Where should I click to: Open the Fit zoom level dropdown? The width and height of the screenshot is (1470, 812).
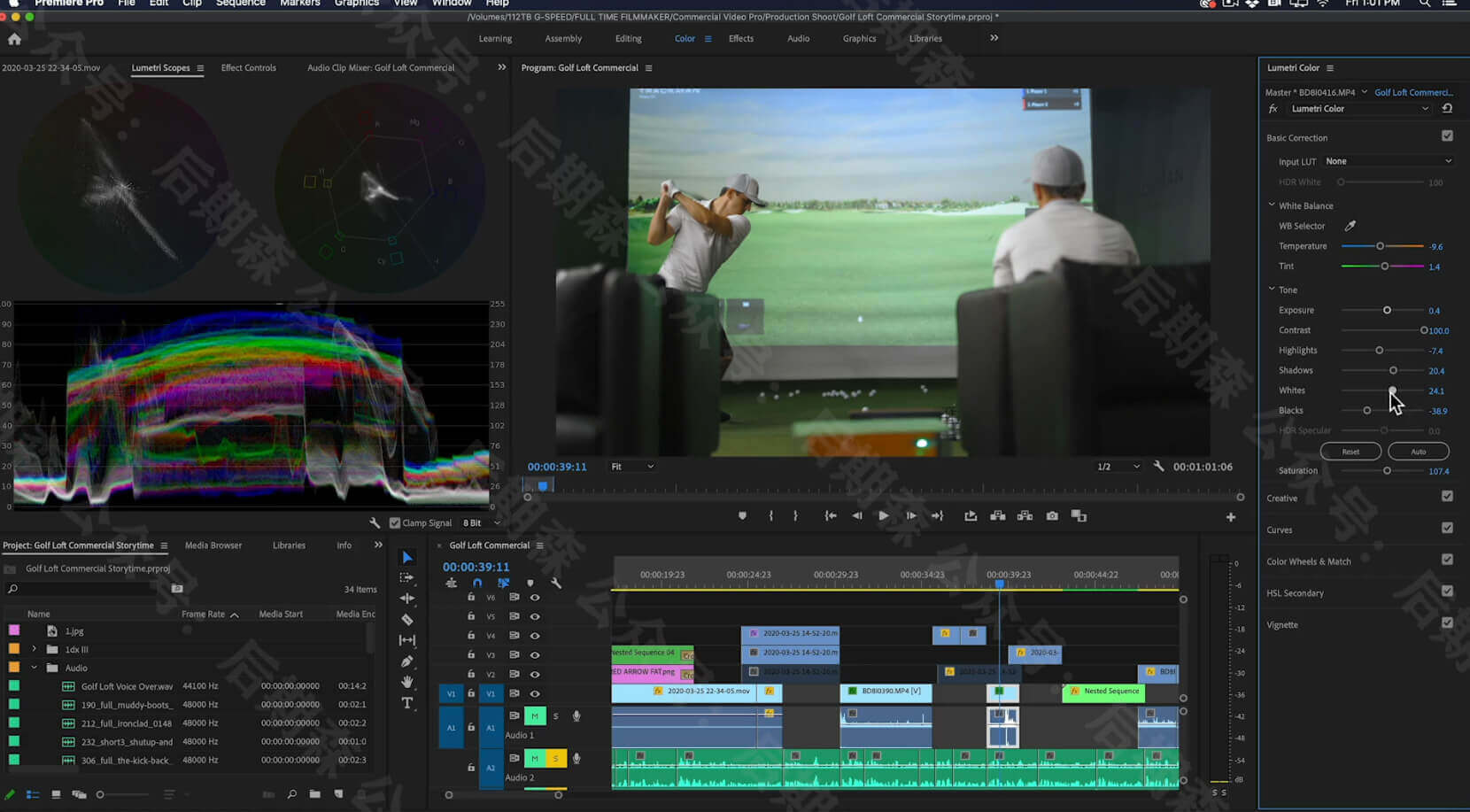coord(631,467)
